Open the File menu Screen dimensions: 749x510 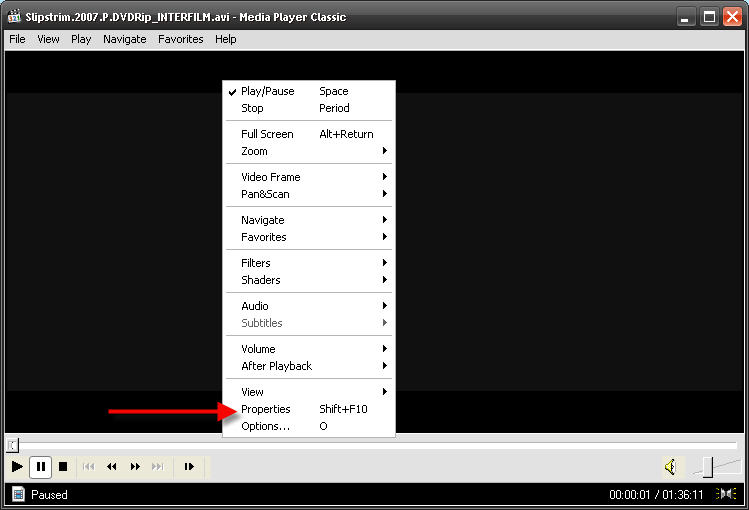coord(17,39)
